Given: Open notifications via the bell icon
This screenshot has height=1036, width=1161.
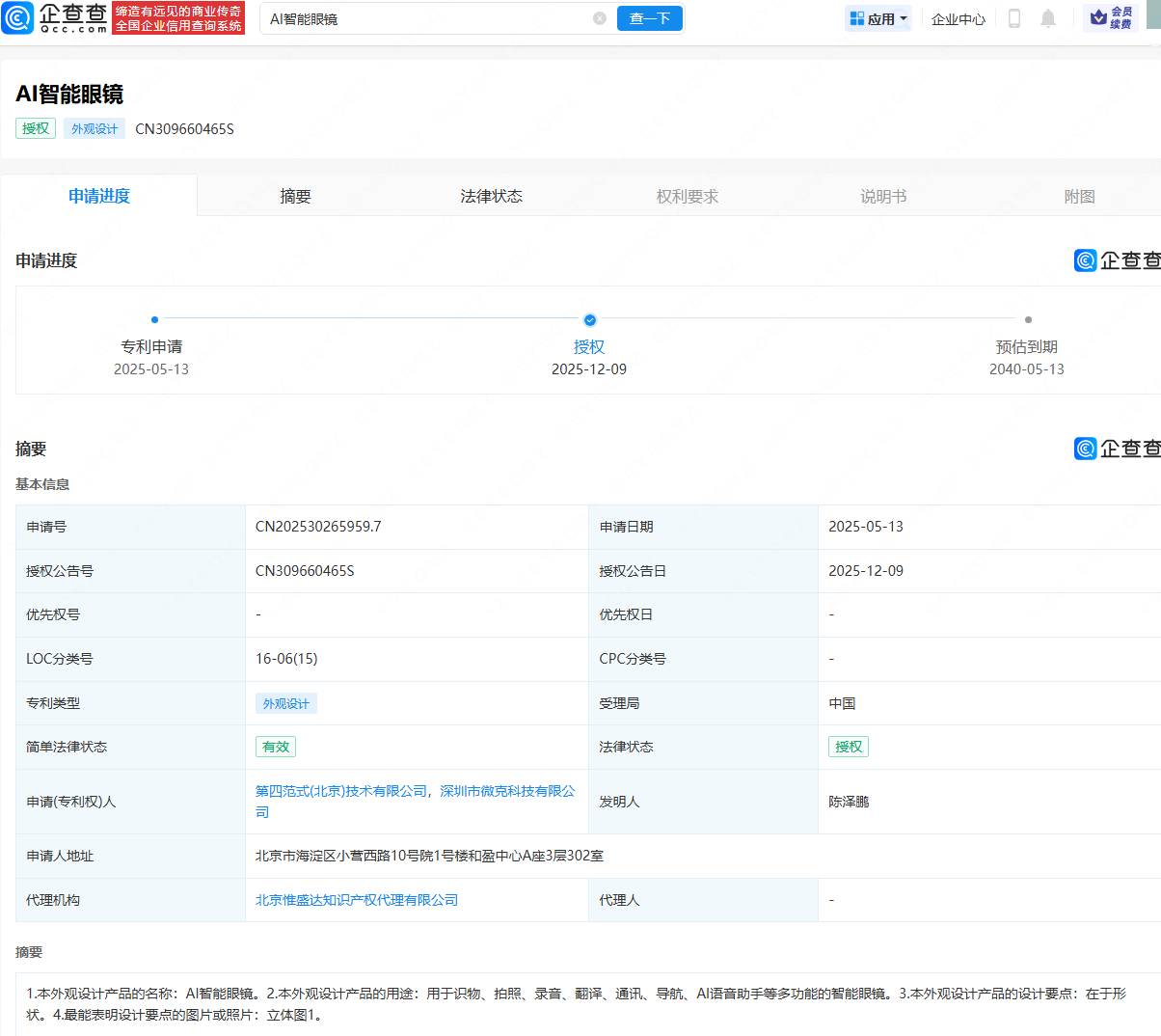Looking at the screenshot, I should click(1048, 18).
